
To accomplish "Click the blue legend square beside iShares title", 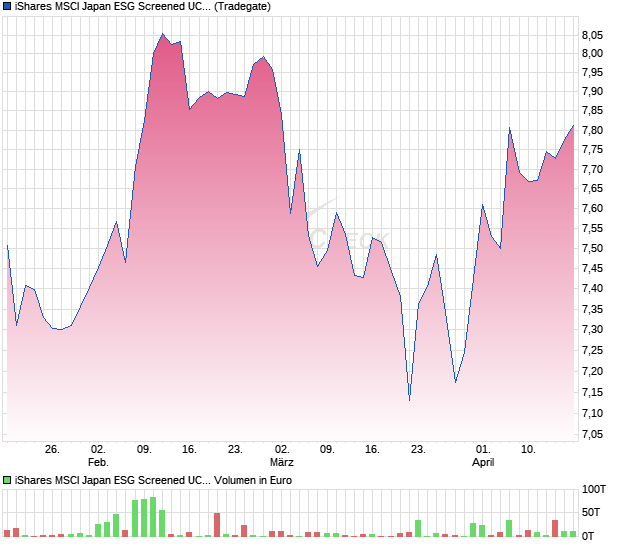I will [x=7, y=6].
